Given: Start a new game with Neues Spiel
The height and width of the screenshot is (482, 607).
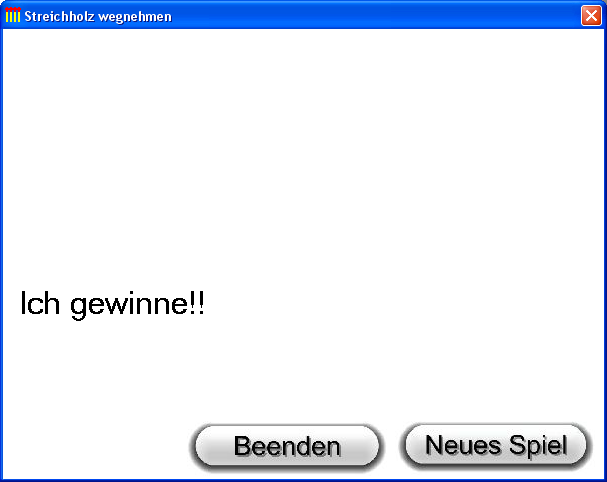Looking at the screenshot, I should pos(496,445).
